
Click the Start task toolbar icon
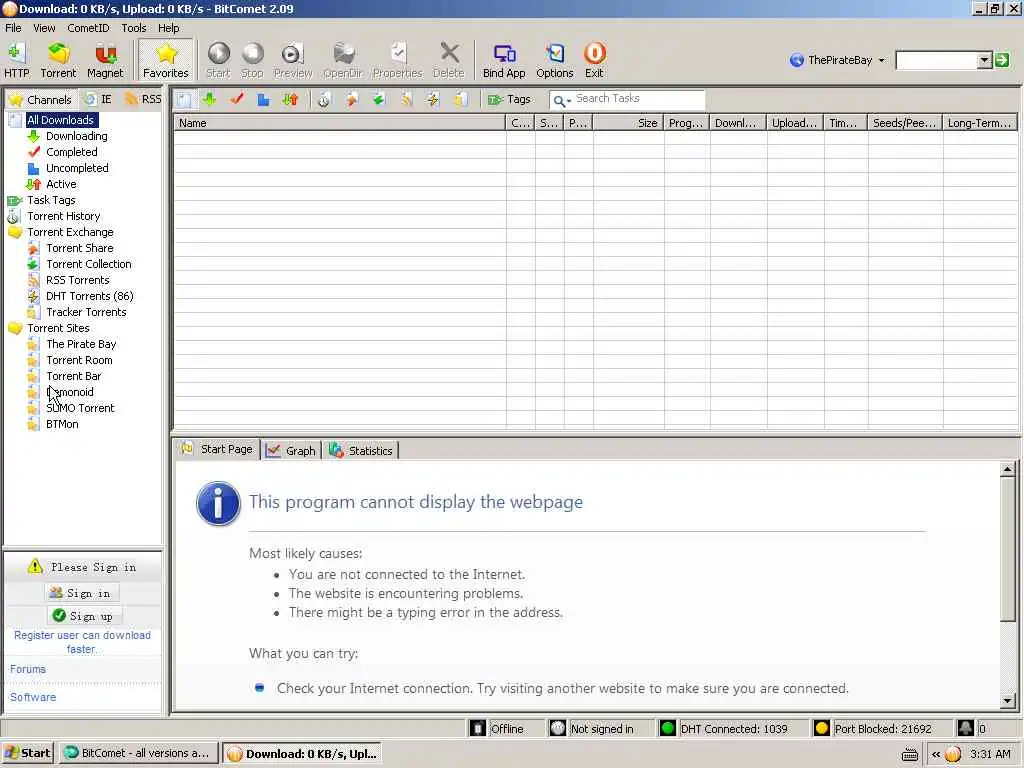coord(218,60)
